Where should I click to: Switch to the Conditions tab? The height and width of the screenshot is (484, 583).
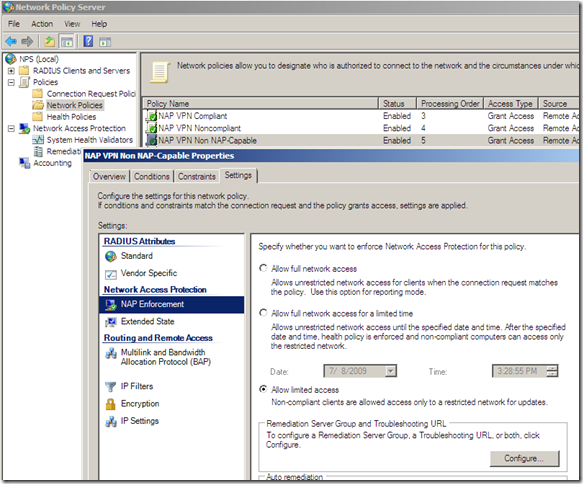[x=152, y=176]
